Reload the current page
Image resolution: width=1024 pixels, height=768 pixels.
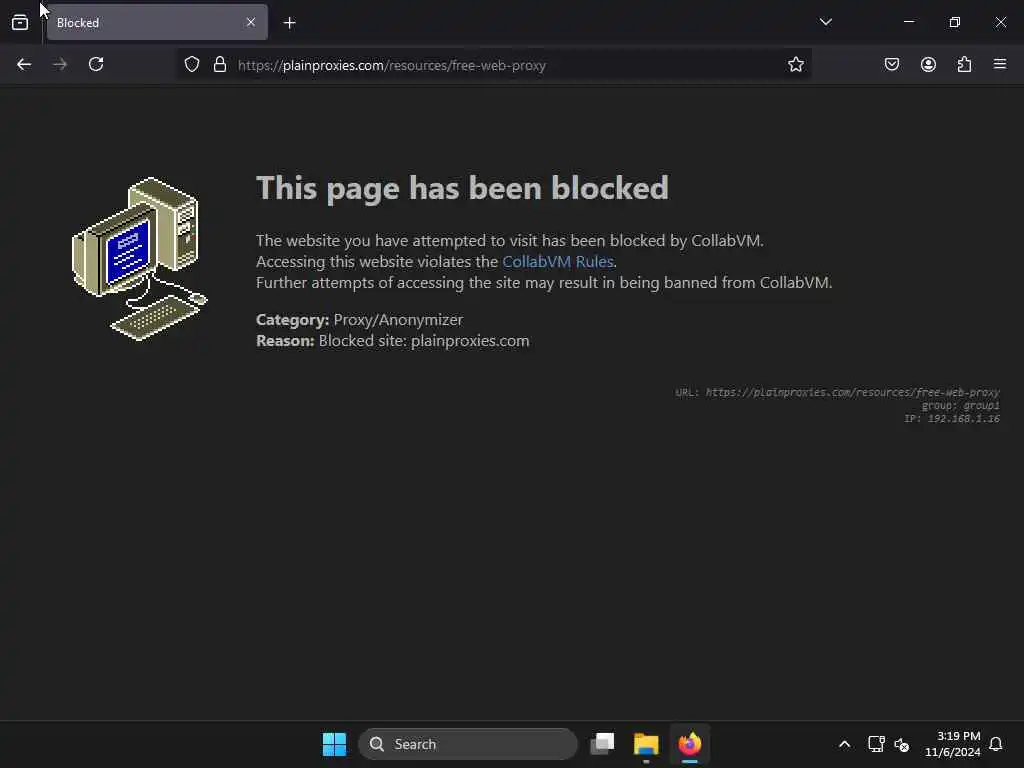pos(96,65)
